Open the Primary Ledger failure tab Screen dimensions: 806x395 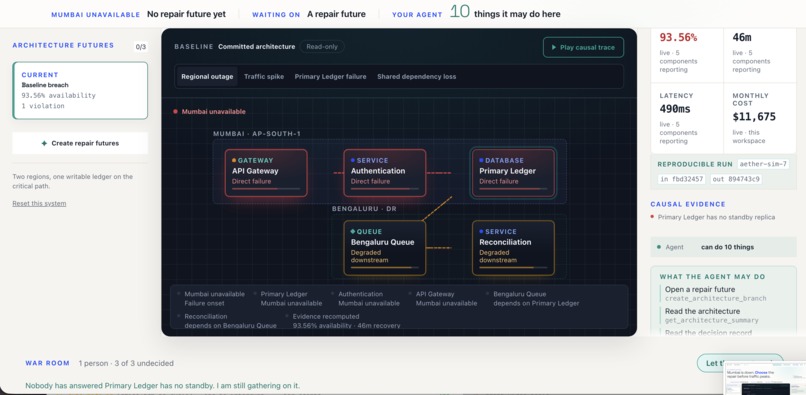(331, 77)
